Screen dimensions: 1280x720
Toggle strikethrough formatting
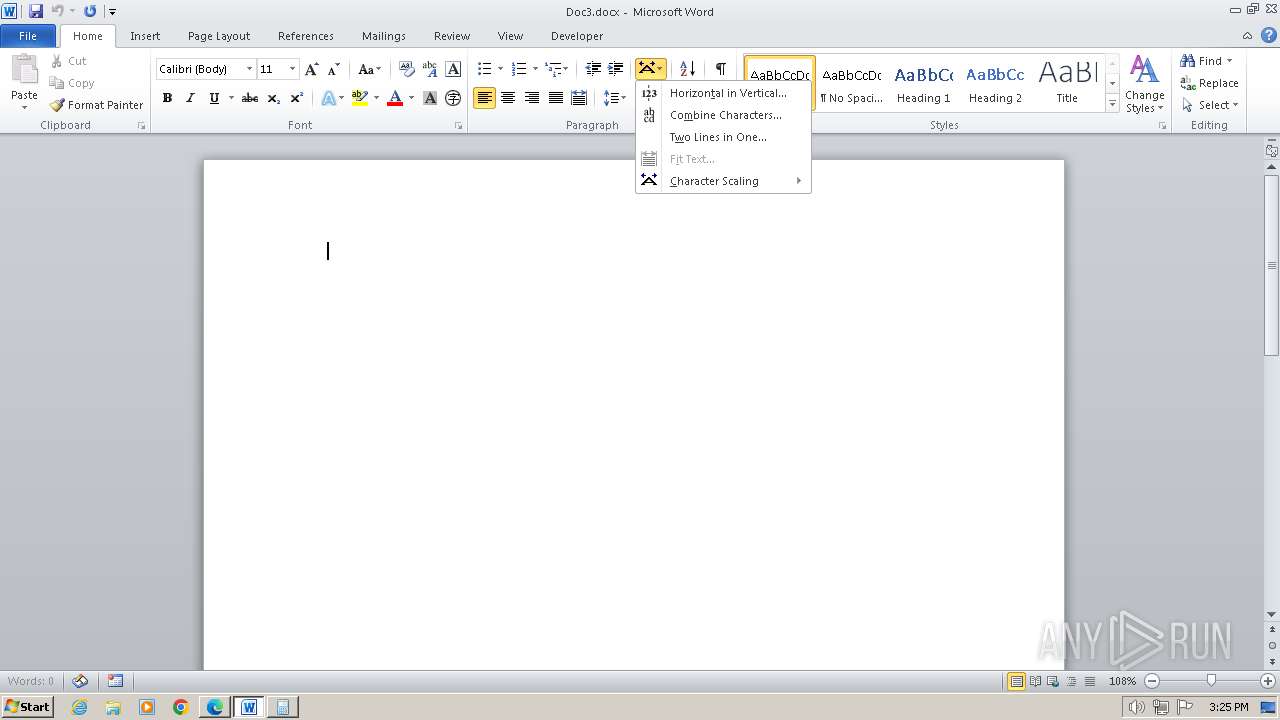(x=250, y=98)
